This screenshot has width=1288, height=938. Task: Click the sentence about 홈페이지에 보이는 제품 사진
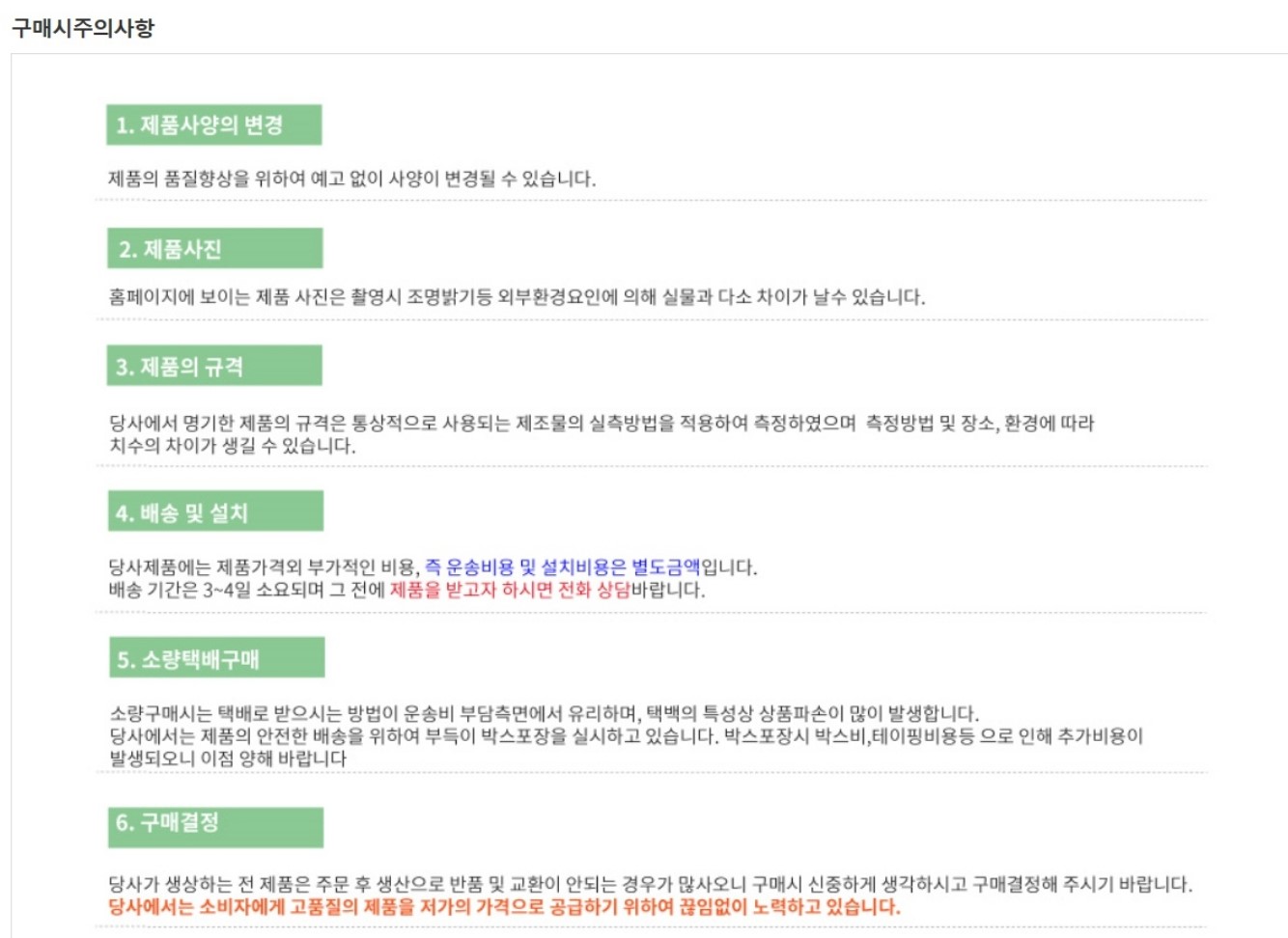517,297
